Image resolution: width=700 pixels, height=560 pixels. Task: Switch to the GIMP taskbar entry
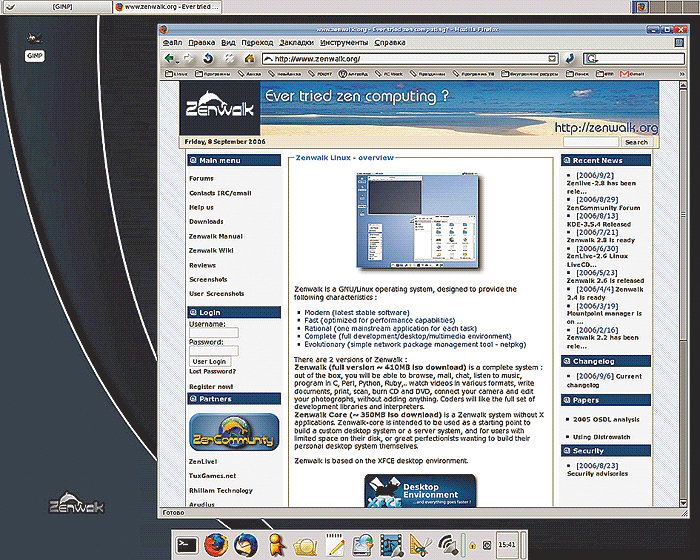[x=57, y=7]
